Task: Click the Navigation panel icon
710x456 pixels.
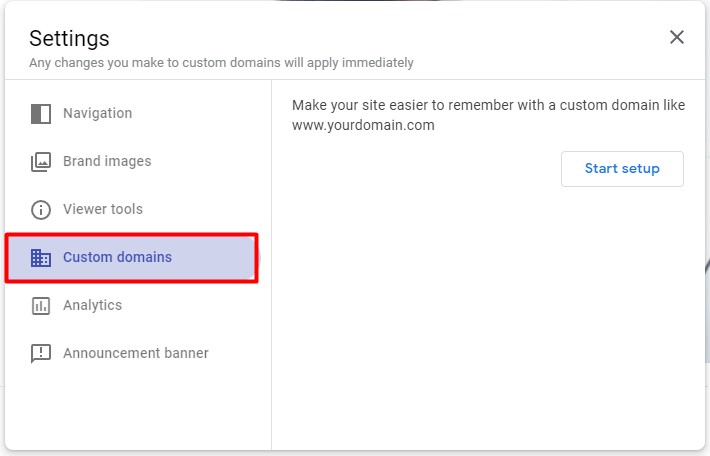Action: click(41, 113)
